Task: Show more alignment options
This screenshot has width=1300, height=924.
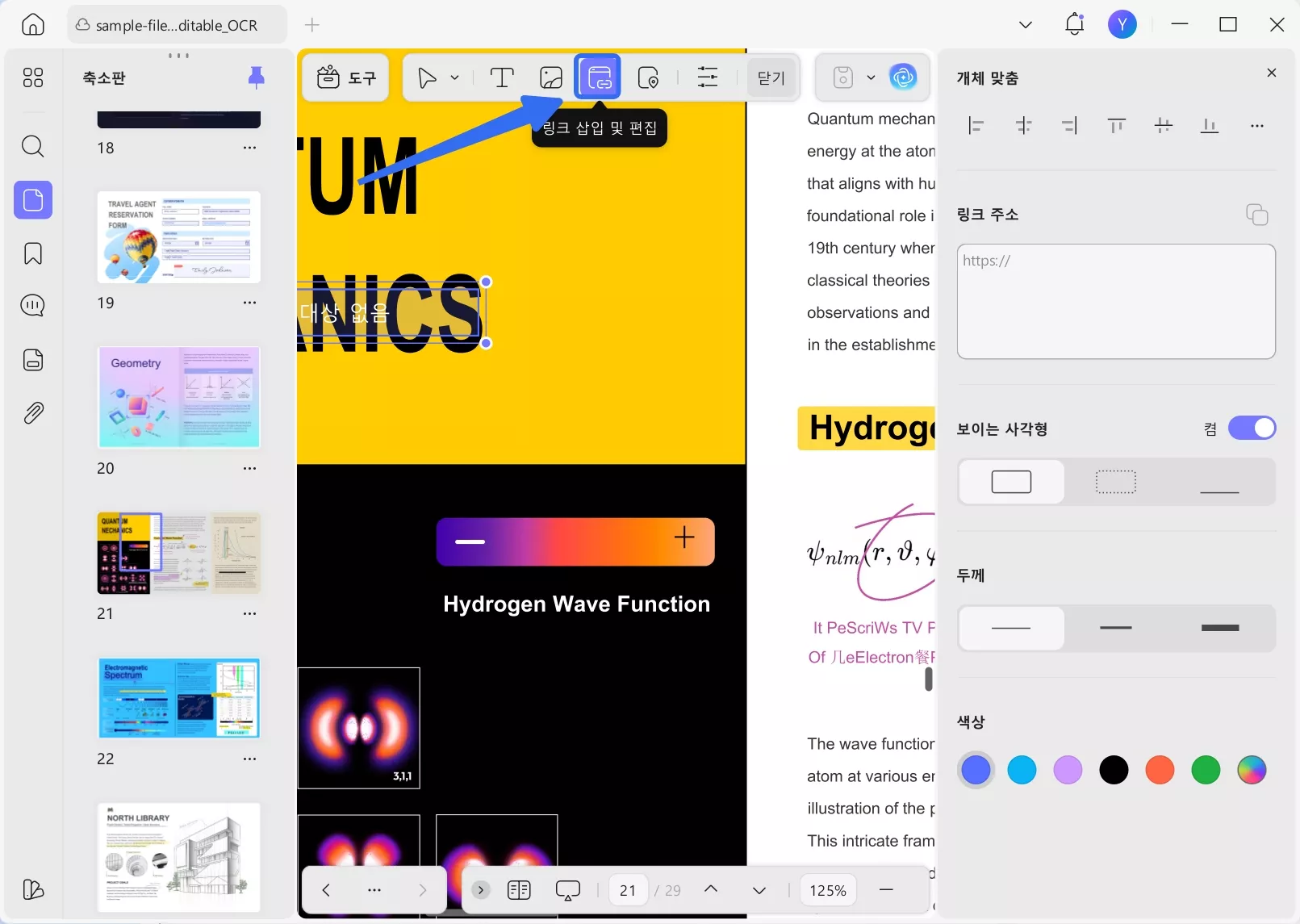Action: (x=1256, y=126)
